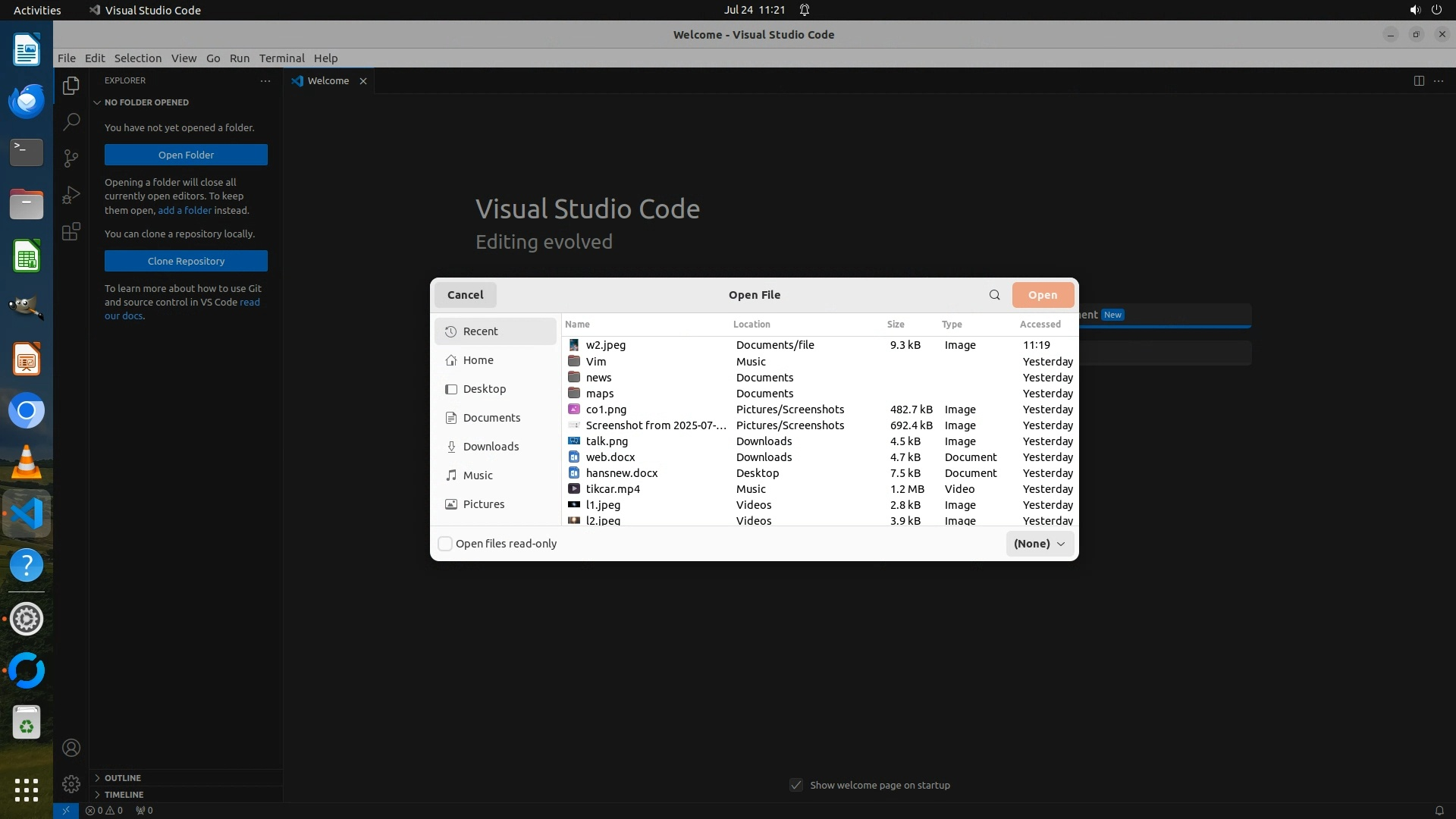Toggle Show welcome page on startup checkbox
This screenshot has height=819, width=1456.
coord(795,785)
